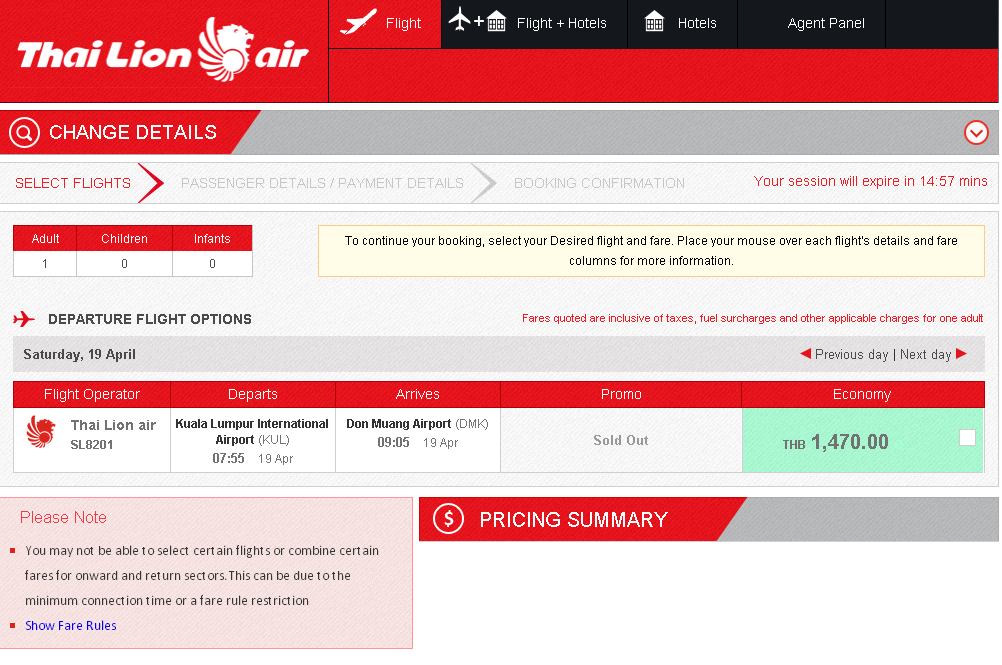Click the booking instruction notice box
This screenshot has height=665, width=1002.
click(x=651, y=250)
